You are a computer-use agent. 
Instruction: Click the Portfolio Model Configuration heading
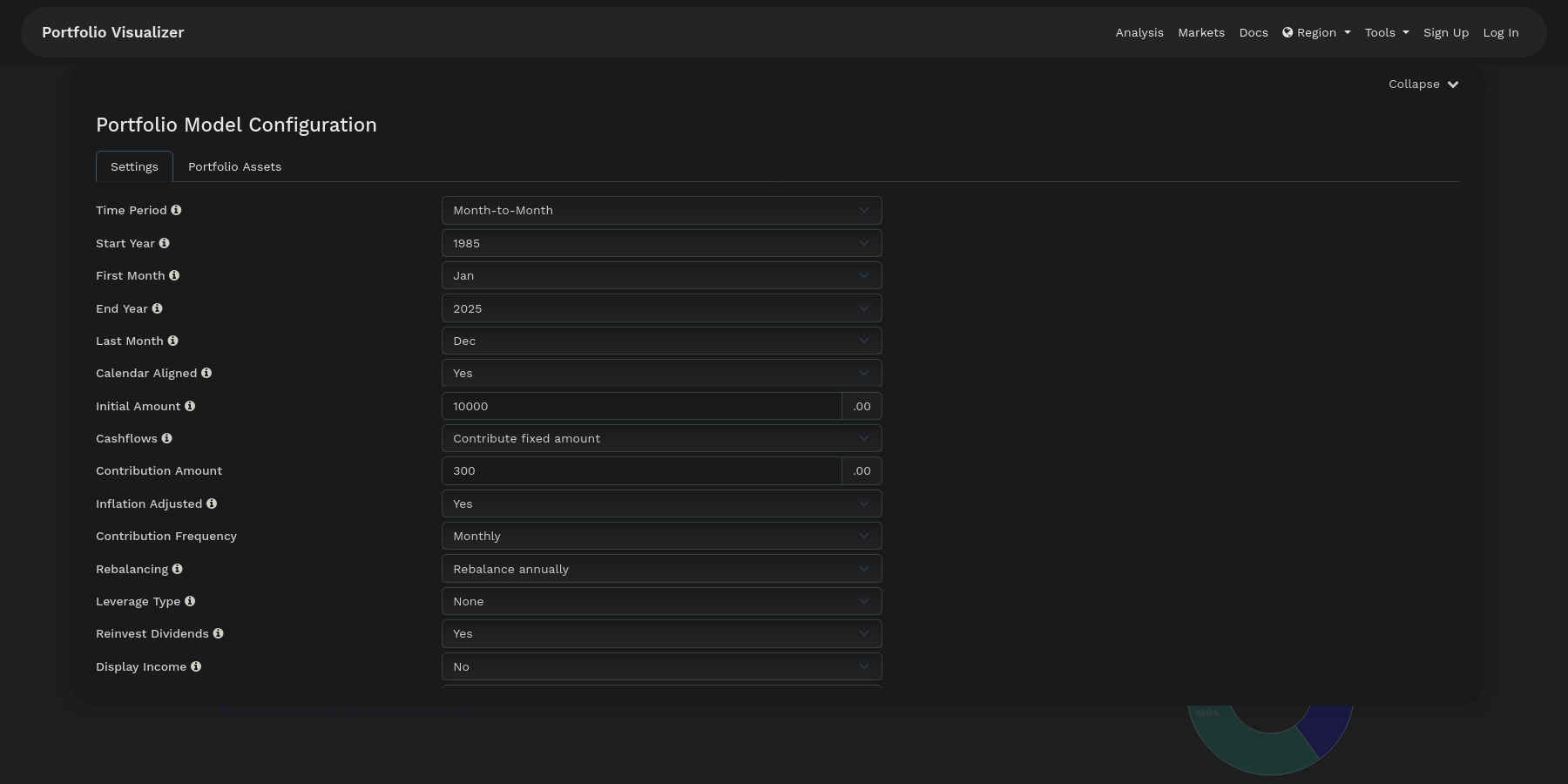(236, 125)
